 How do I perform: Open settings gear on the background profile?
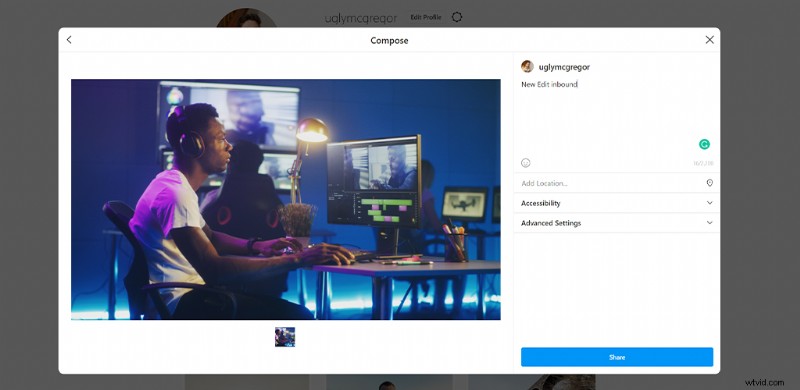pyautogui.click(x=457, y=17)
